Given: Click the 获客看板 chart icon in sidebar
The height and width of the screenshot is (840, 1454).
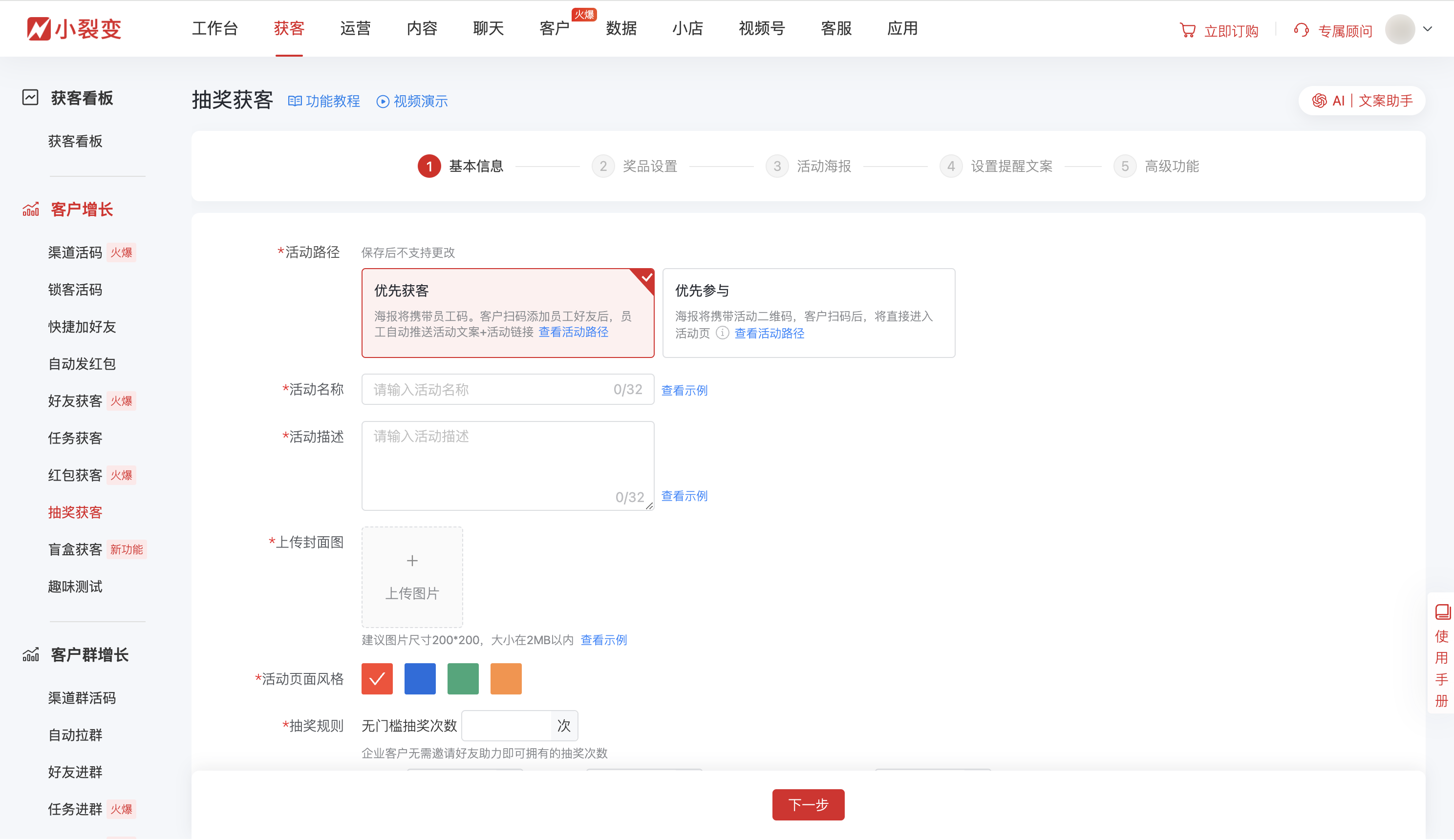Looking at the screenshot, I should (30, 98).
